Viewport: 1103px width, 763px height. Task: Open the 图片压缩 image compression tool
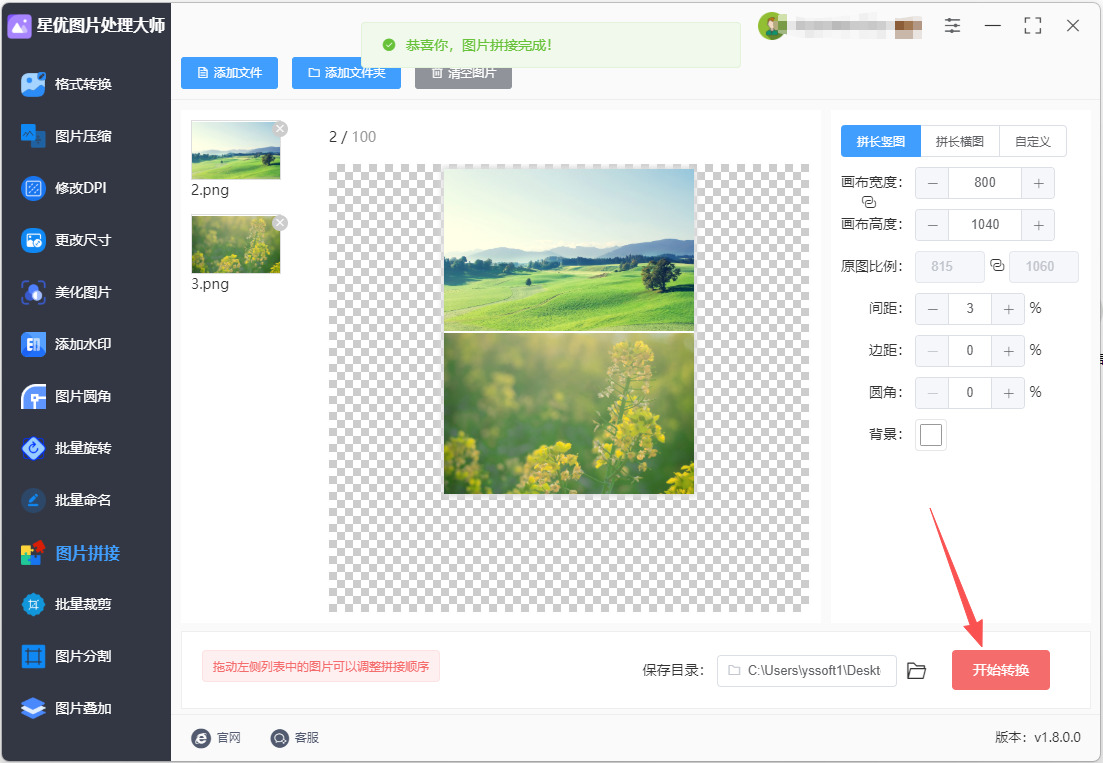pos(67,136)
